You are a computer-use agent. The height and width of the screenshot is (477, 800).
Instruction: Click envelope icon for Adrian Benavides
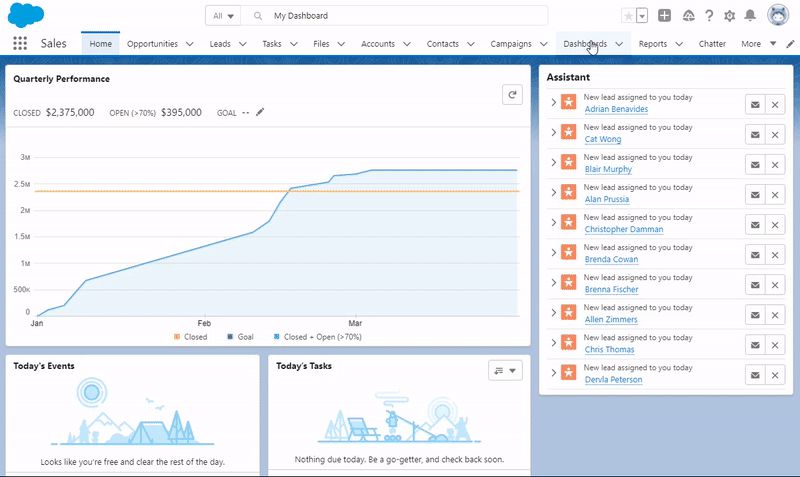tap(755, 105)
